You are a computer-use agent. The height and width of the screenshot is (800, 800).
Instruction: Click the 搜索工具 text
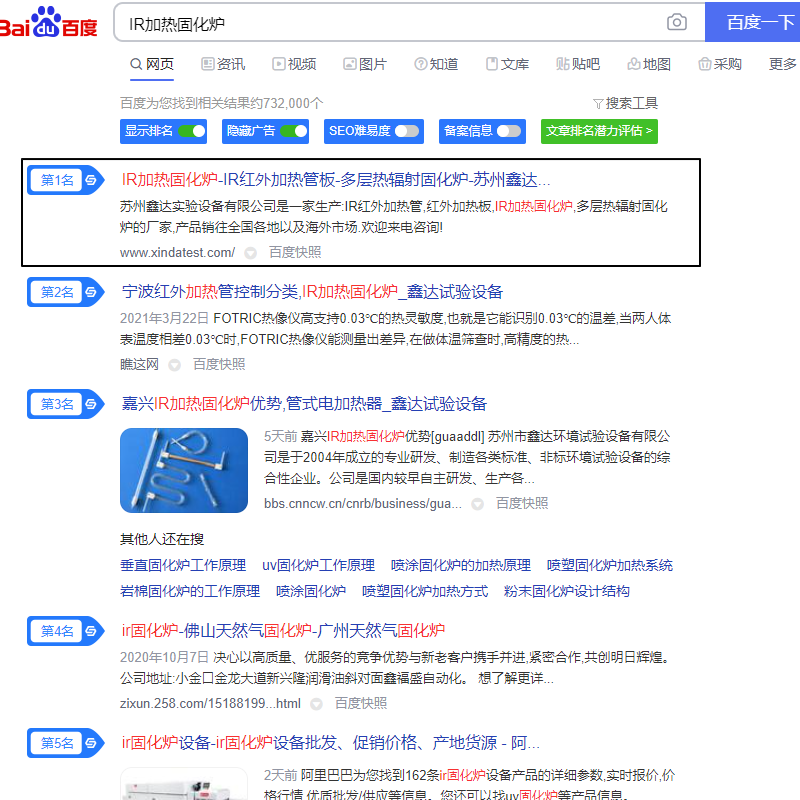tap(632, 104)
